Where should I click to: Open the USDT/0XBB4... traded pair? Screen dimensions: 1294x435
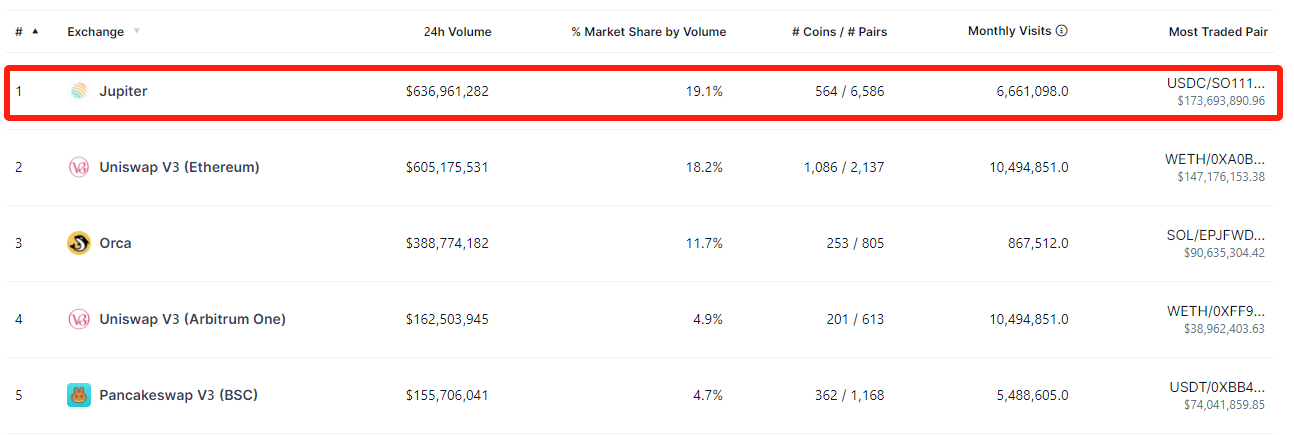click(1217, 388)
